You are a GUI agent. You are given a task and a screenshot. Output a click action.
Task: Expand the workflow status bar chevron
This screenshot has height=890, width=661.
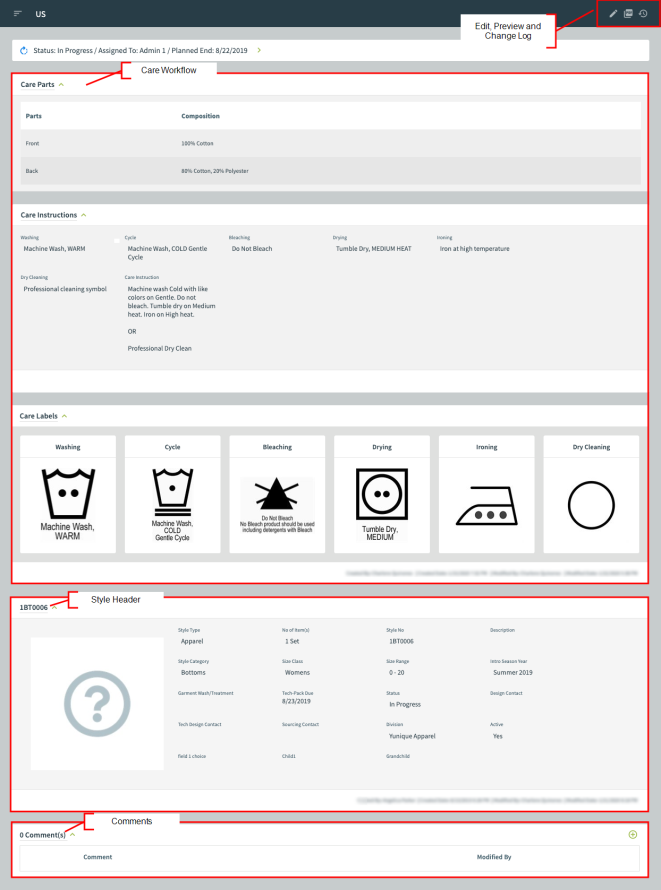(x=259, y=49)
